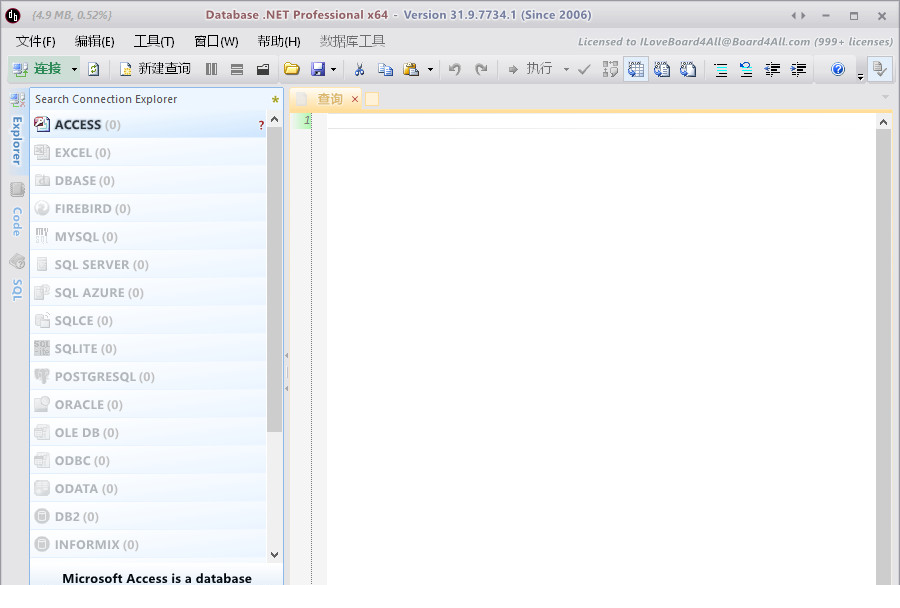Click the underlined list comment icon
The height and width of the screenshot is (608, 900).
coord(746,70)
